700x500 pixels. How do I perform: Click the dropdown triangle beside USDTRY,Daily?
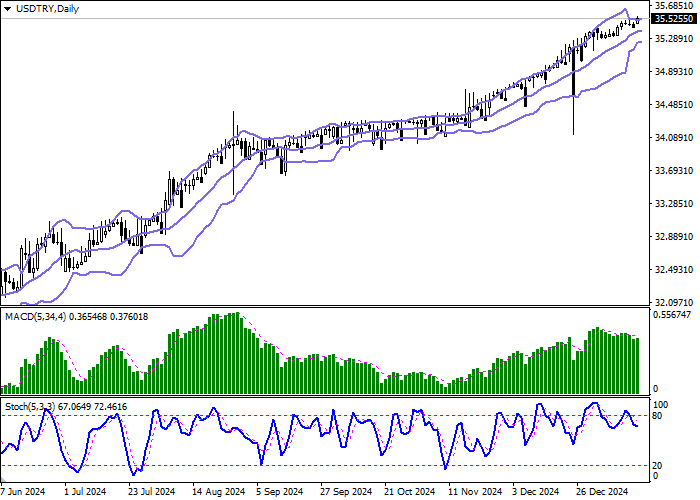(x=8, y=9)
